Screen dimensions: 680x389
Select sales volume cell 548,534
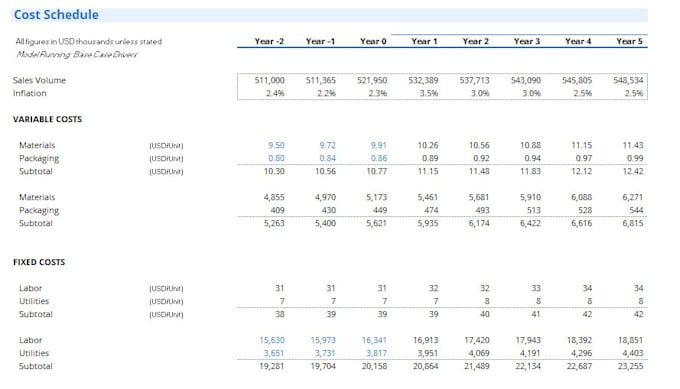tap(628, 80)
